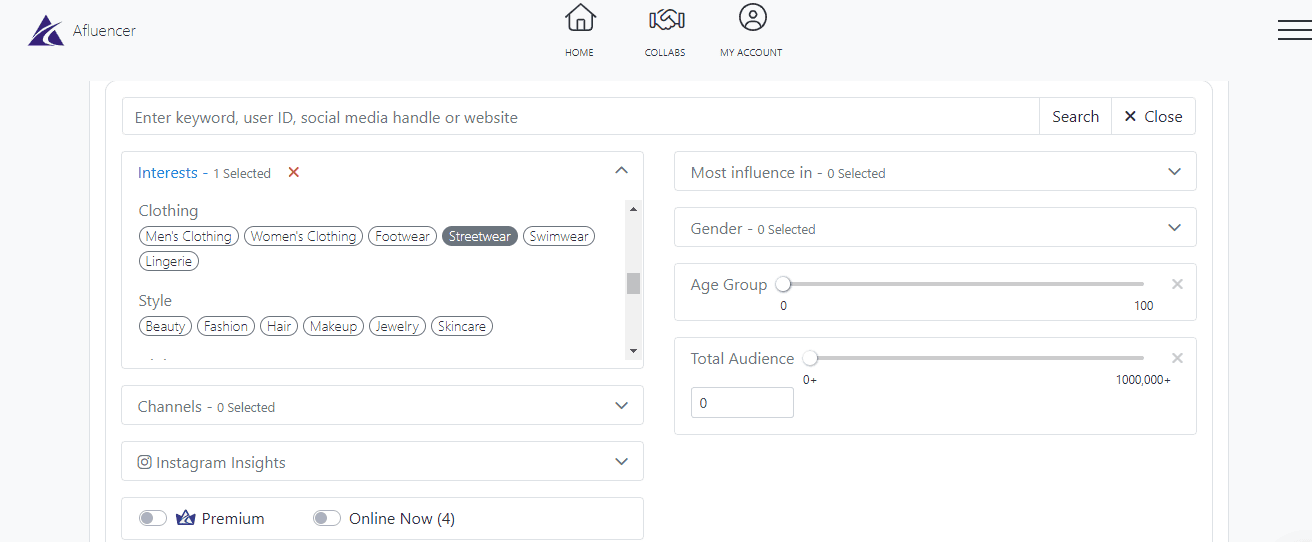Click the Style category heading

click(x=155, y=301)
